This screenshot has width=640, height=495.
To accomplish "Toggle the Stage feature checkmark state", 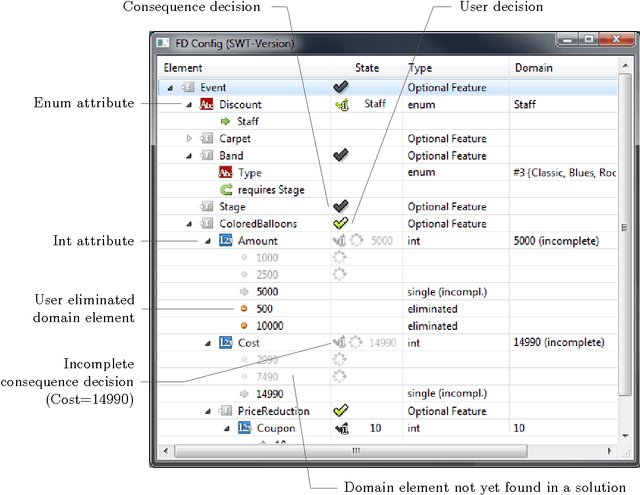I will pos(341,207).
